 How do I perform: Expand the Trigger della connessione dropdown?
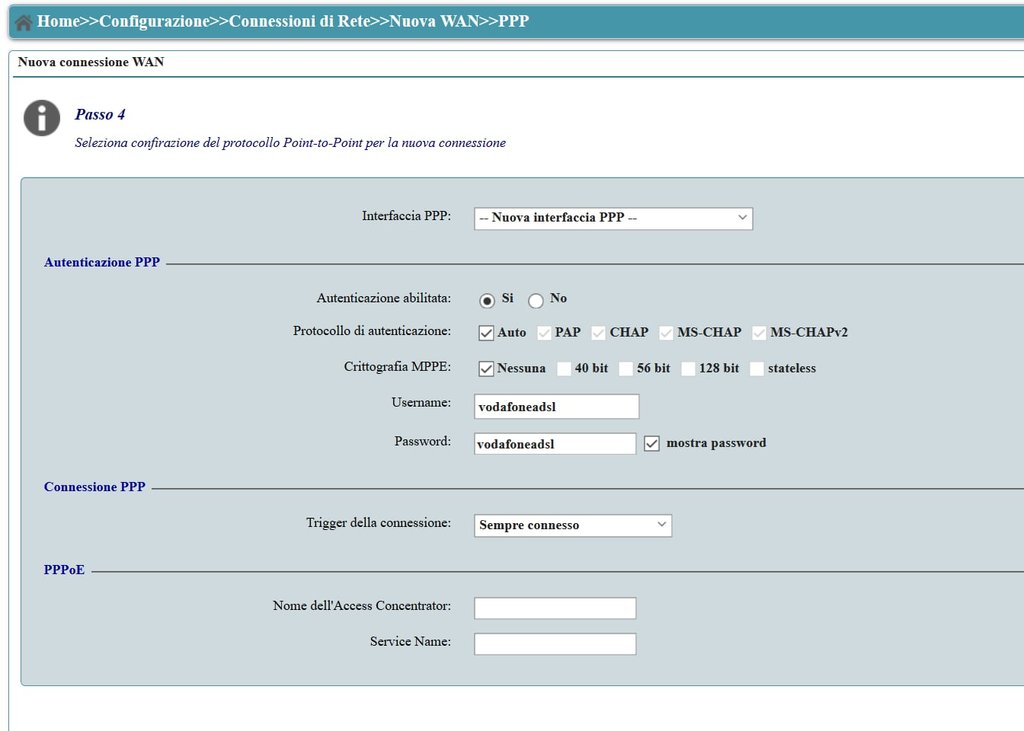pos(572,525)
